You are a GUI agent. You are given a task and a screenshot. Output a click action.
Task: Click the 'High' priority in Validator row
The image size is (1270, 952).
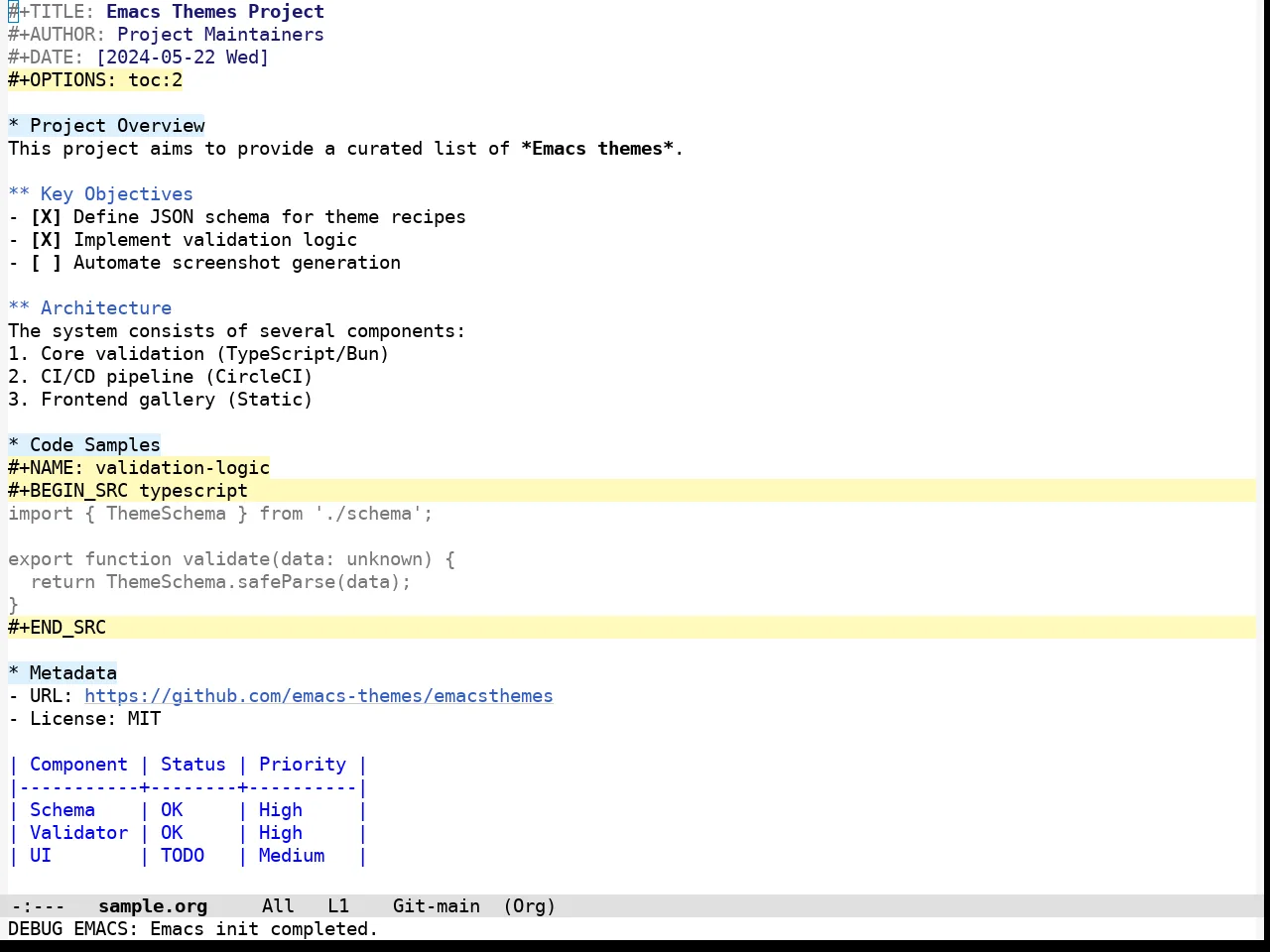click(x=281, y=833)
